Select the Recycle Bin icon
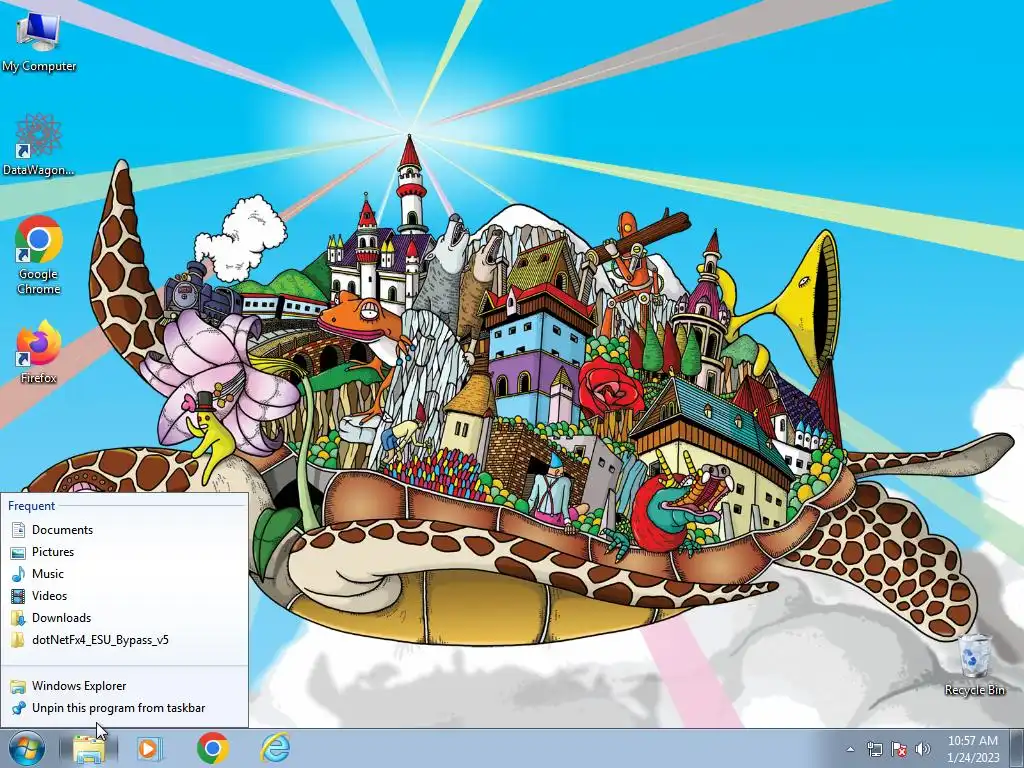Viewport: 1024px width, 768px height. tap(975, 665)
